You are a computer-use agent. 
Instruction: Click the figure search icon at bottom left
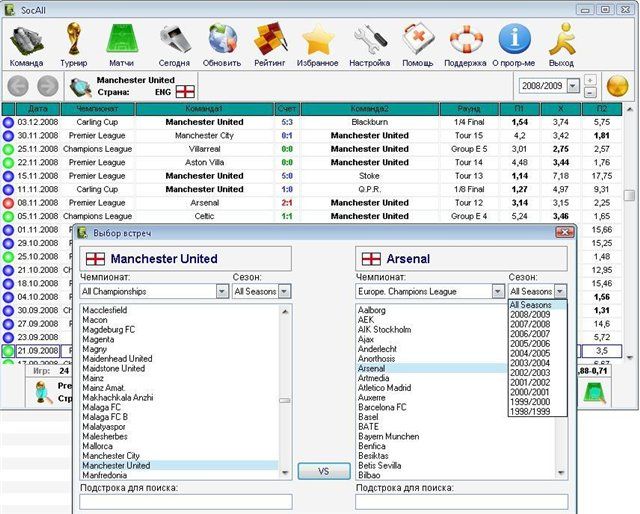tap(43, 392)
